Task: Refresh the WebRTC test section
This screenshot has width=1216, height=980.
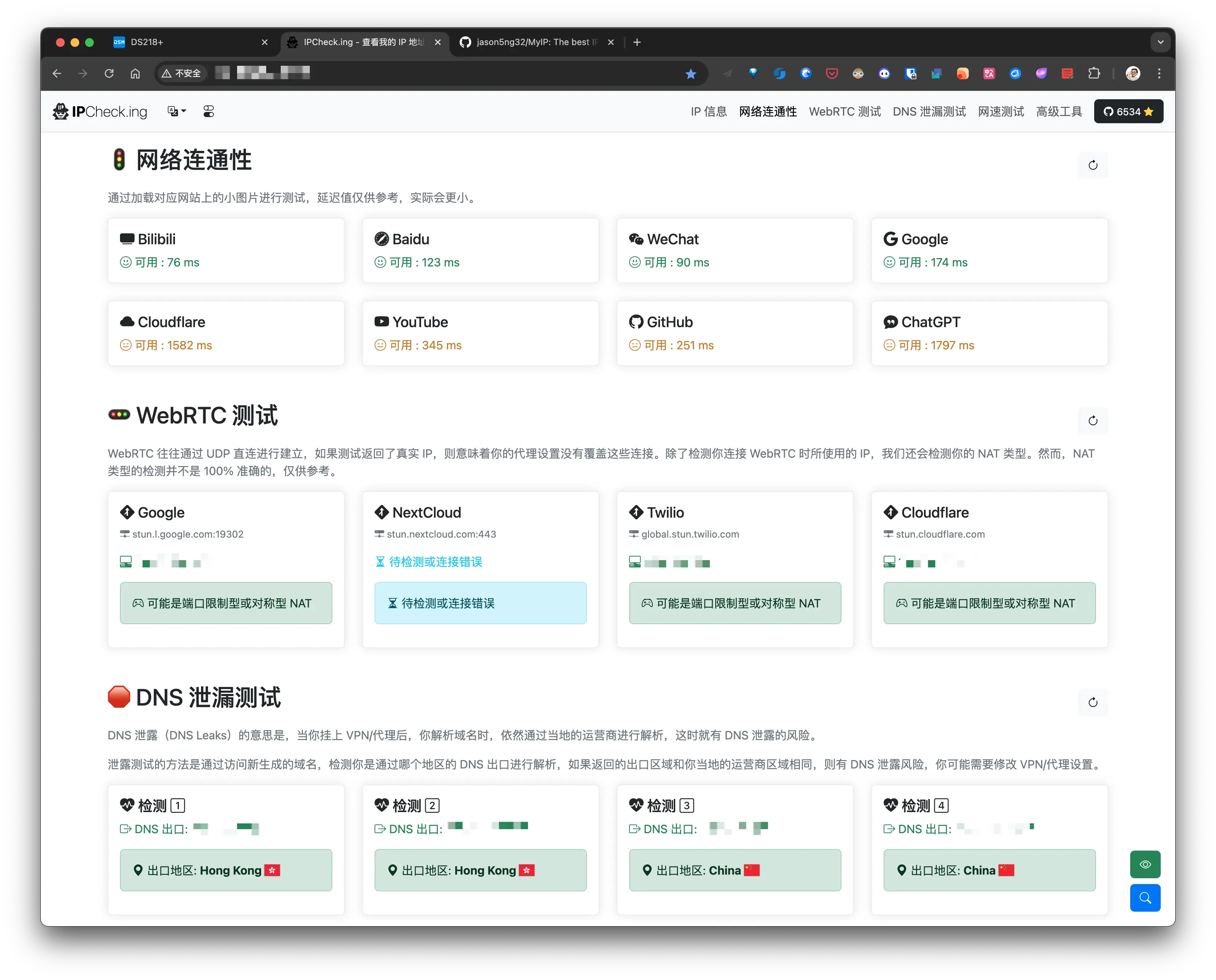Action: pyautogui.click(x=1092, y=421)
